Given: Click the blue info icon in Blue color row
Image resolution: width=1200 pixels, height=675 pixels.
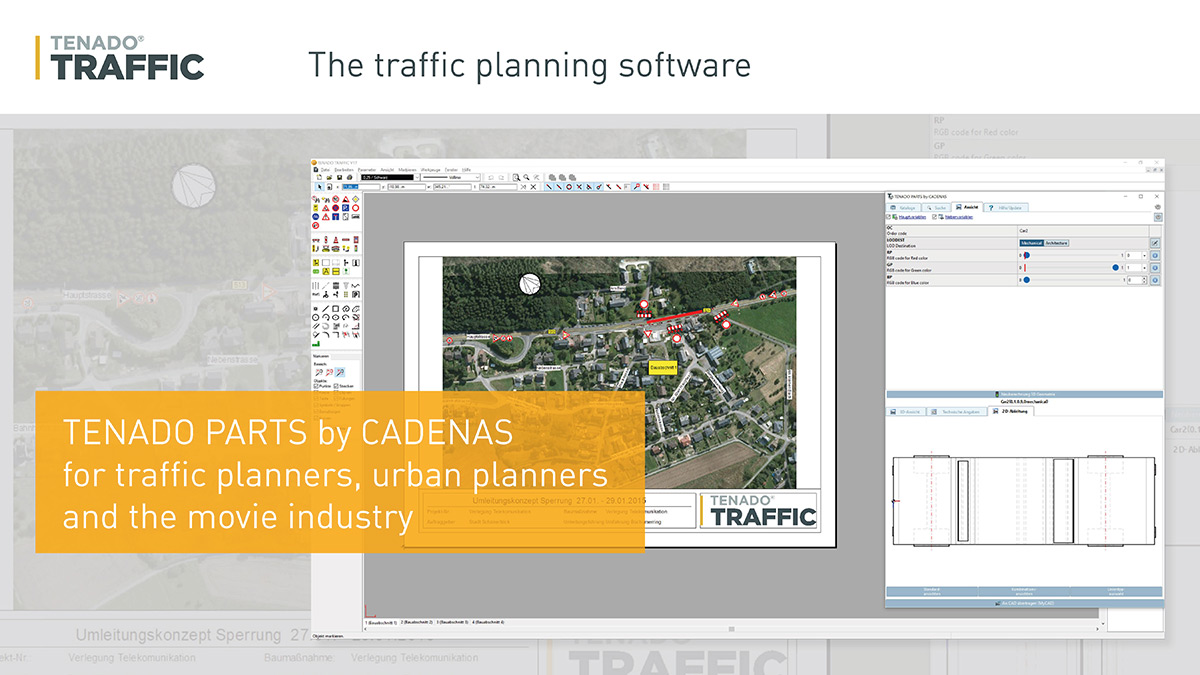Looking at the screenshot, I should (x=1155, y=280).
